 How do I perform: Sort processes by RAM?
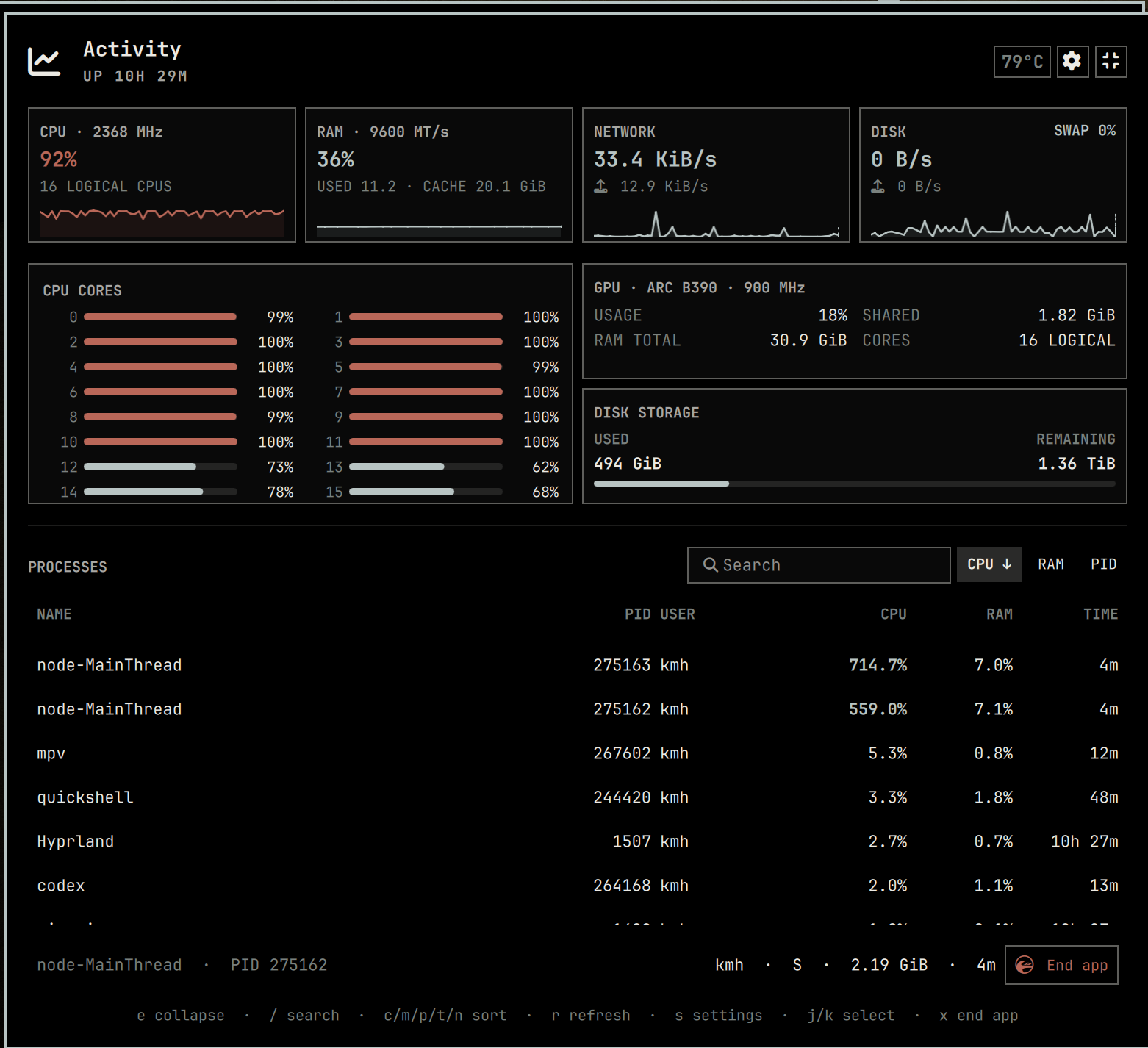(1051, 564)
